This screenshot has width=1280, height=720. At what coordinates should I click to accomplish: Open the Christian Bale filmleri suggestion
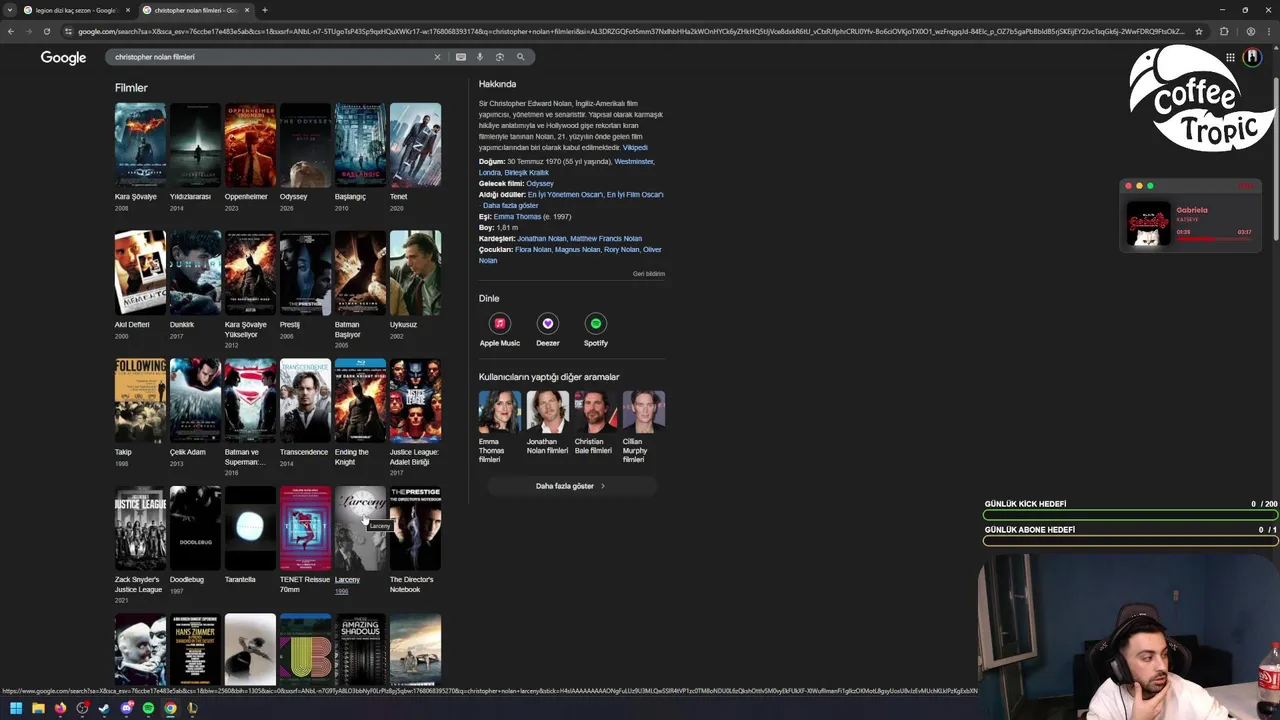(595, 422)
